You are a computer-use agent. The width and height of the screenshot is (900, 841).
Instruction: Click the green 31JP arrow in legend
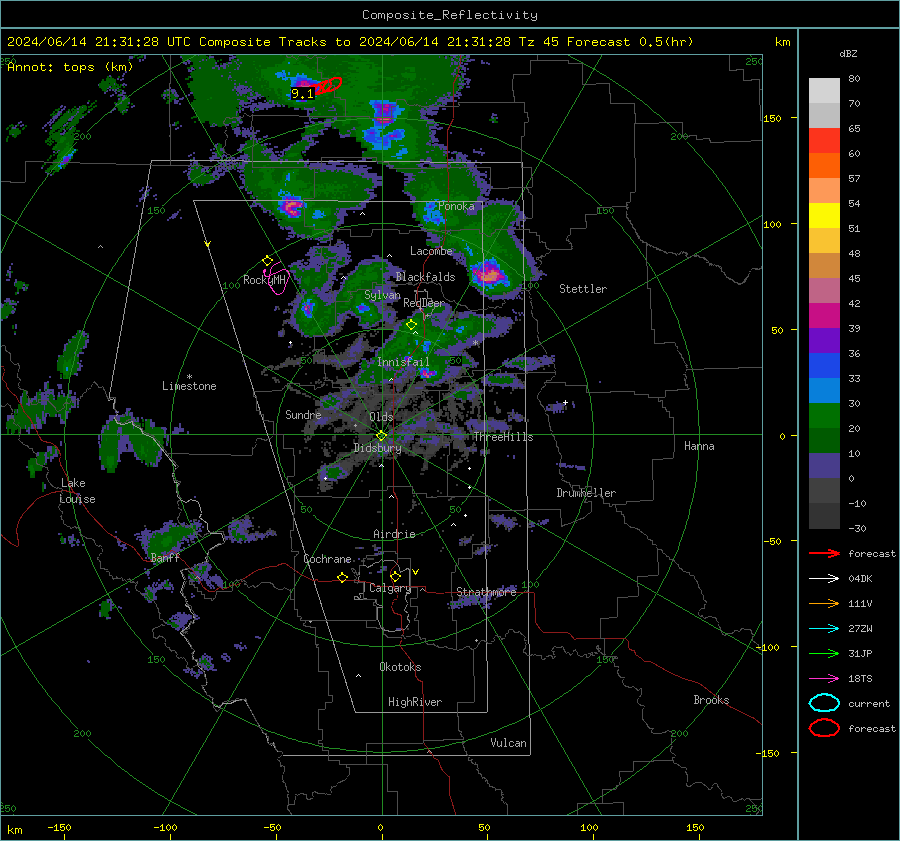(x=824, y=653)
